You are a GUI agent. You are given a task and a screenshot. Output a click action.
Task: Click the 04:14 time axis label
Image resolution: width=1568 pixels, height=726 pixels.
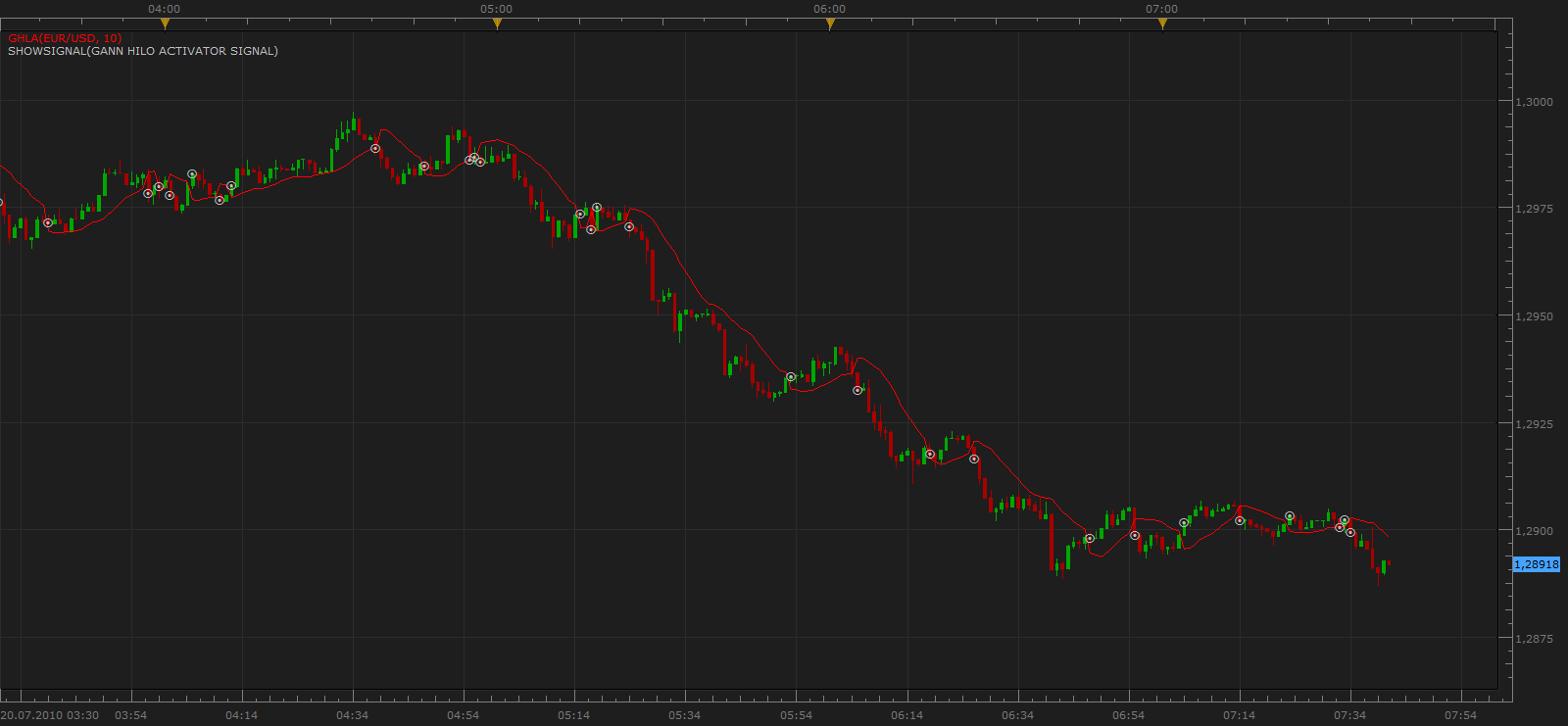click(242, 715)
